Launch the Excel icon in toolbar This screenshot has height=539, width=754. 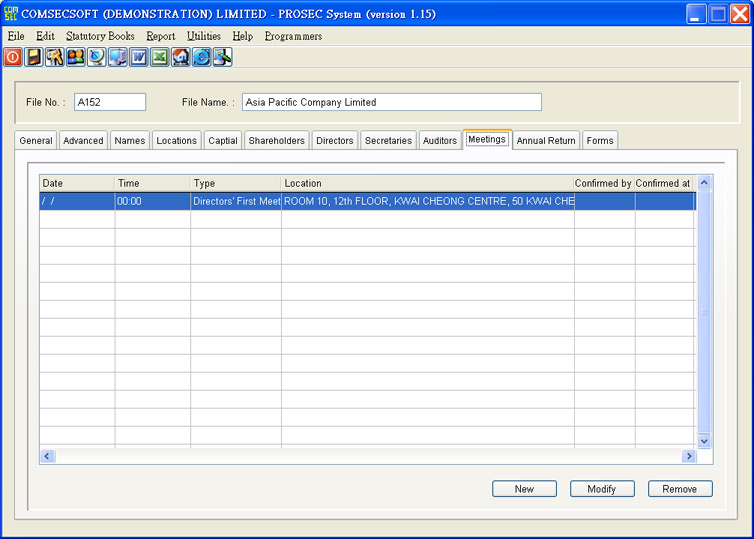click(160, 58)
